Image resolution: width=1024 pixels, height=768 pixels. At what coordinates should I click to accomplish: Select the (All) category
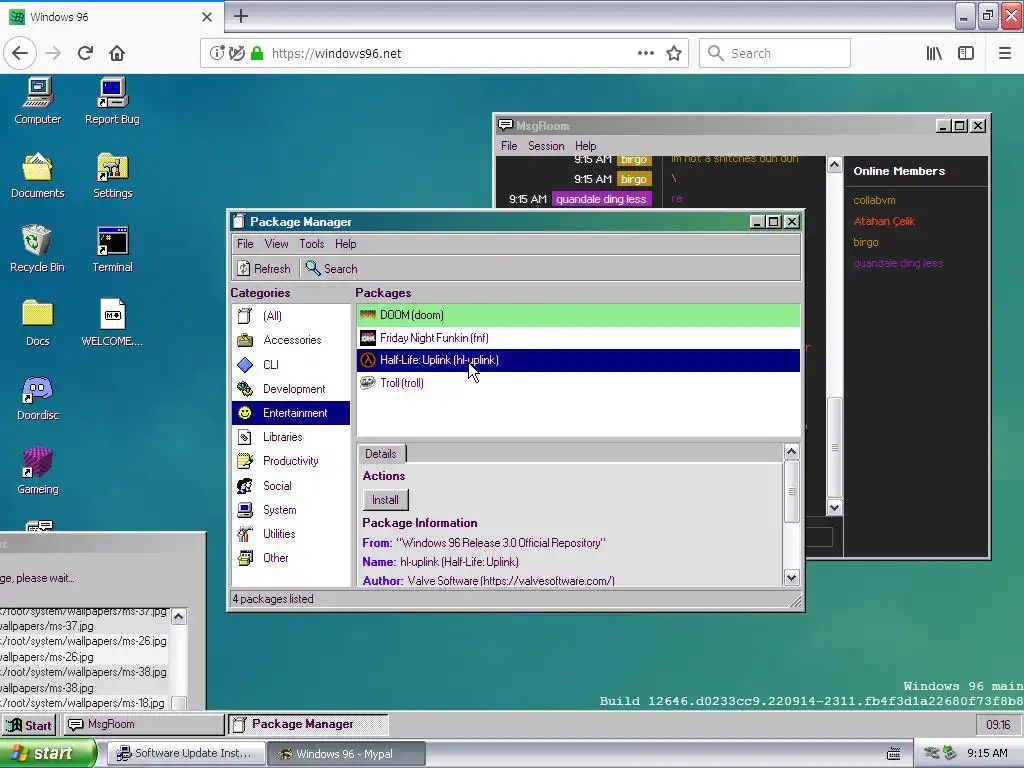pyautogui.click(x=291, y=316)
